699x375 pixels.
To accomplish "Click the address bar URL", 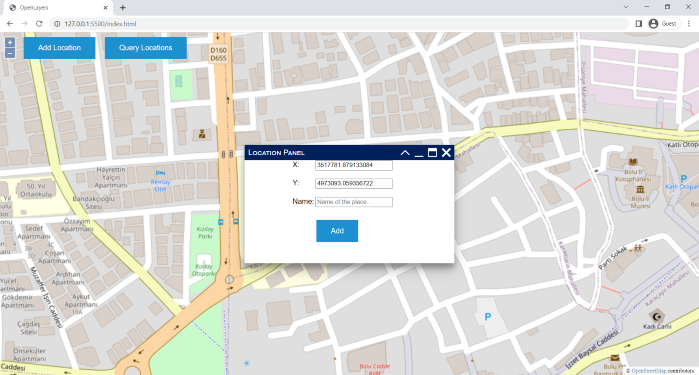I will click(100, 24).
